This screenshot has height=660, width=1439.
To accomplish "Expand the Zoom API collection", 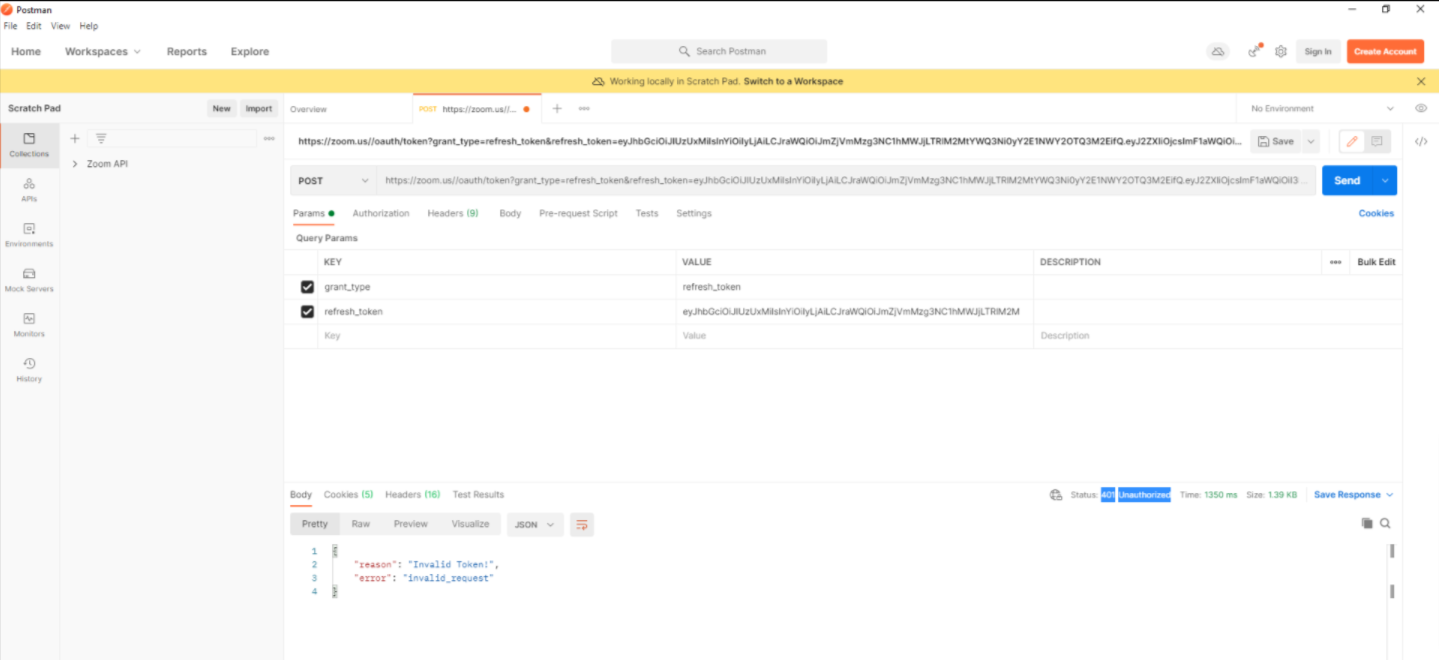I will click(75, 164).
